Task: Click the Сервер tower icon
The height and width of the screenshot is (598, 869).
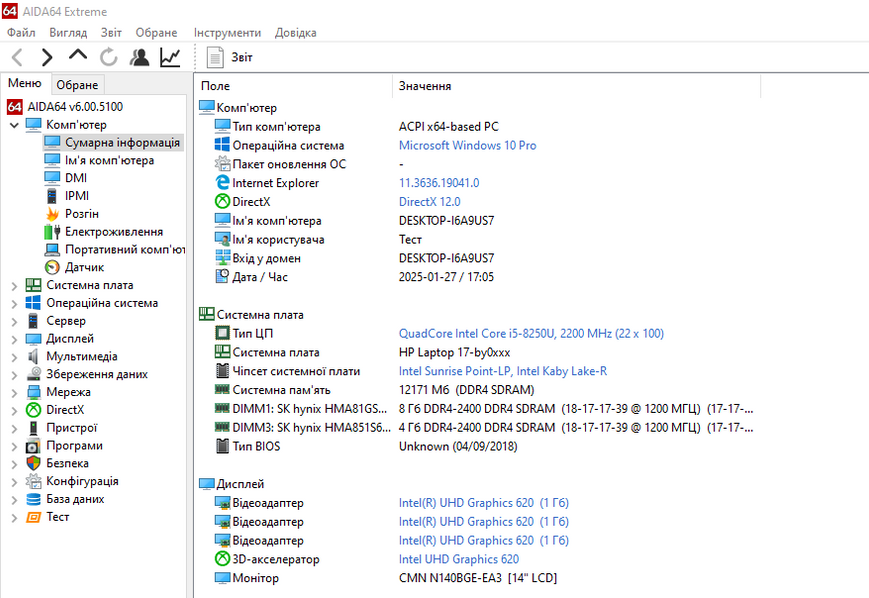Action: point(33,321)
